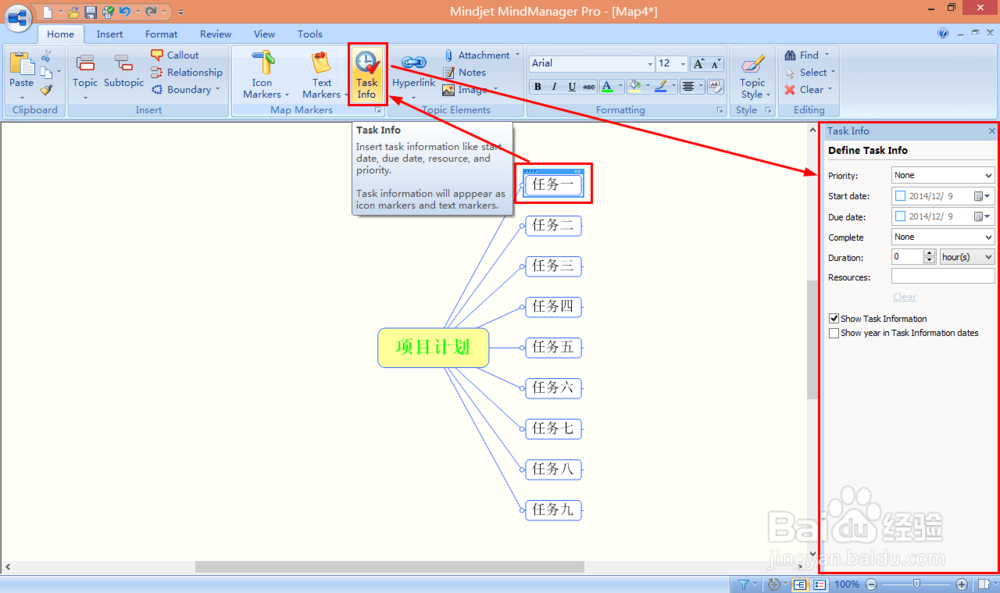Switch to the Format tab
The image size is (1000, 593).
coord(161,34)
